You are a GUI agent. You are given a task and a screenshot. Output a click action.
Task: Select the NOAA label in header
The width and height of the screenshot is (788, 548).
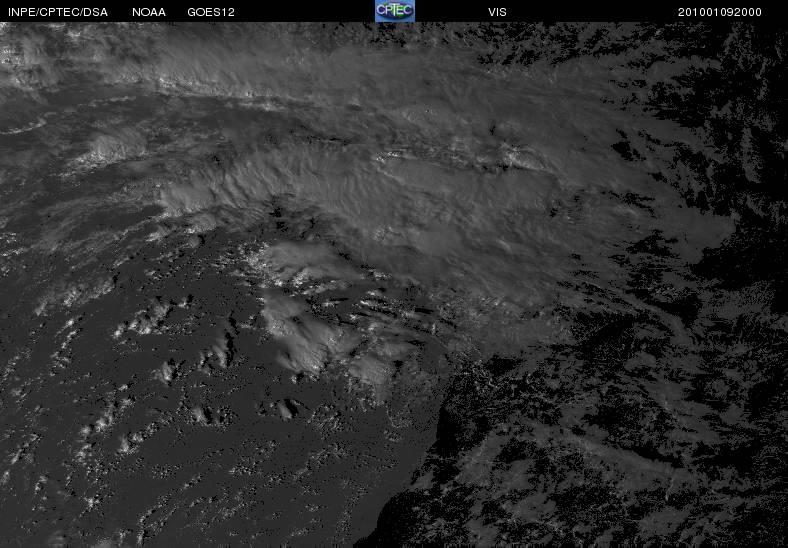tap(149, 12)
